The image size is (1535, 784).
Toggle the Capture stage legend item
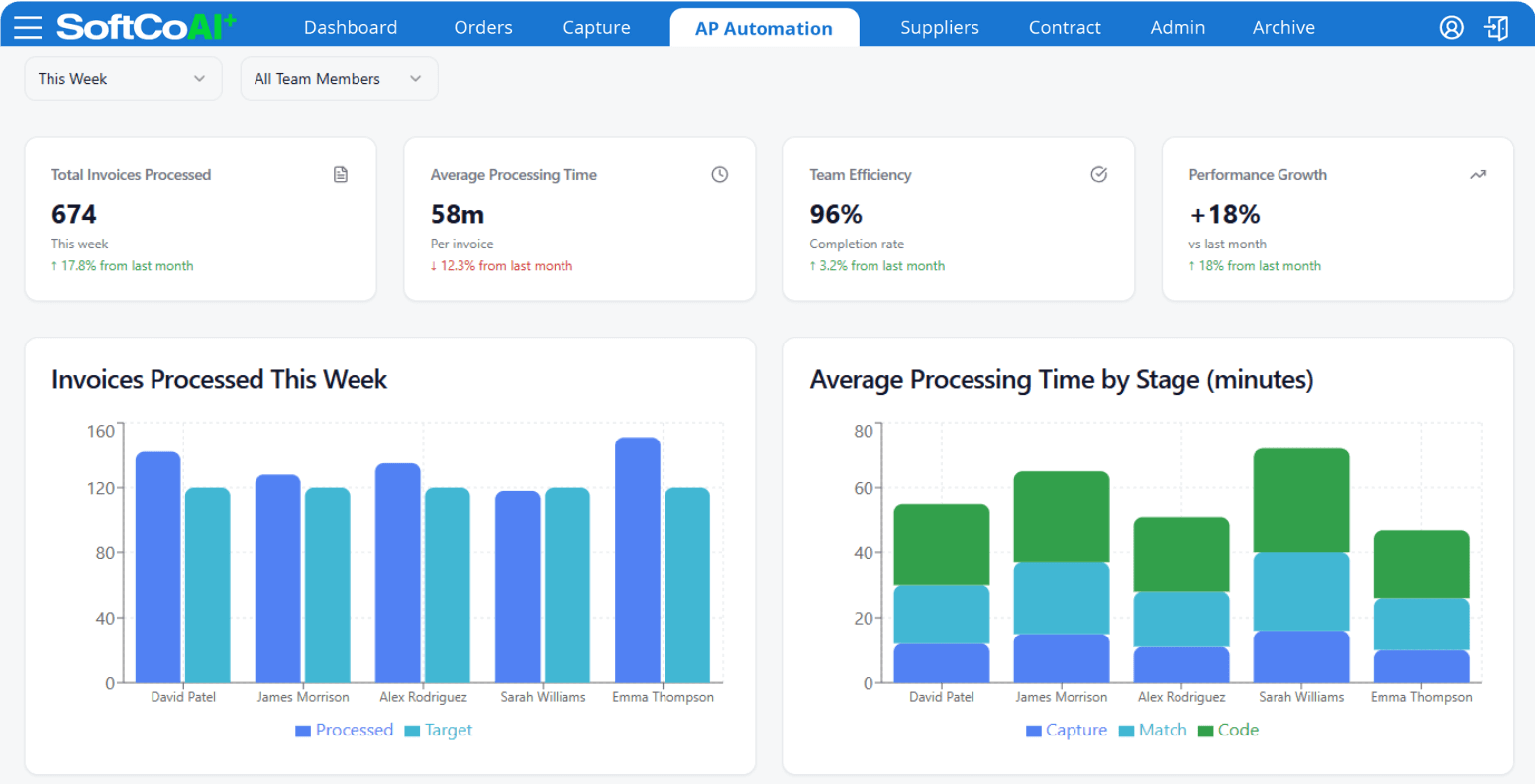coord(1067,731)
